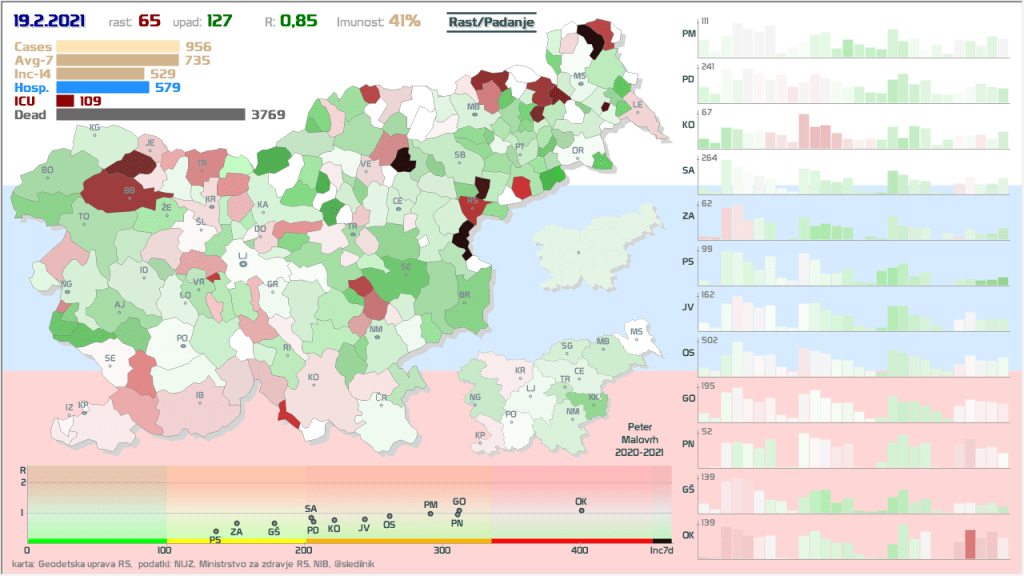The height and width of the screenshot is (576, 1024).
Task: Click the IB marker on the main map
Action: [x=200, y=396]
